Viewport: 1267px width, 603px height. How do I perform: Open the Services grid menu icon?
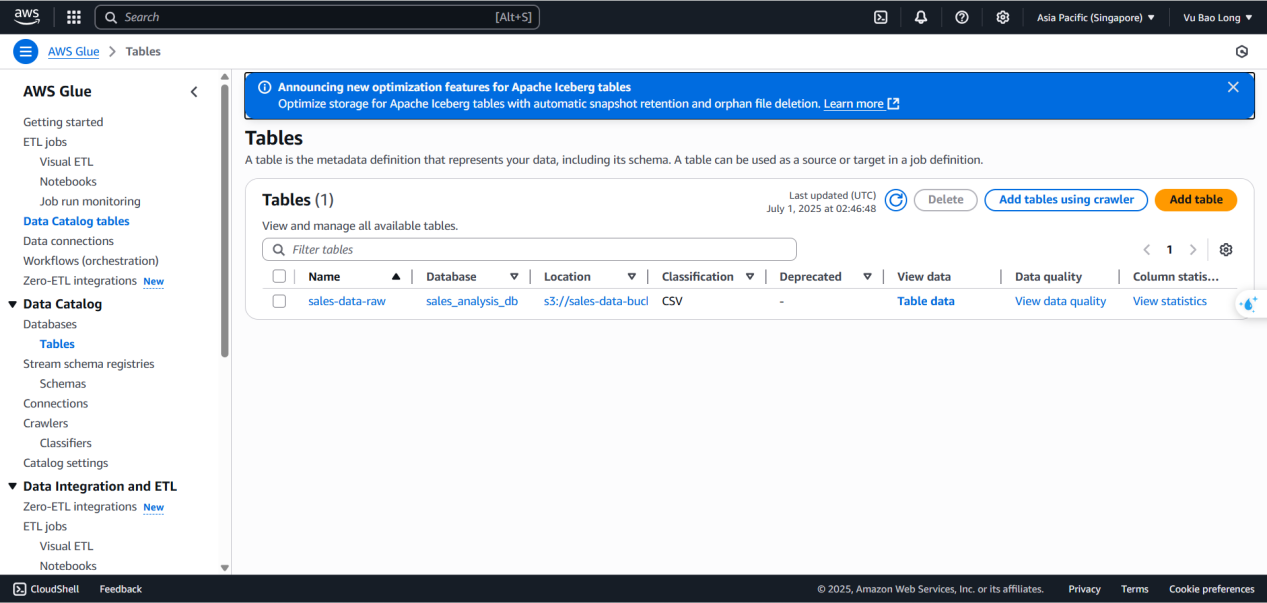[74, 17]
